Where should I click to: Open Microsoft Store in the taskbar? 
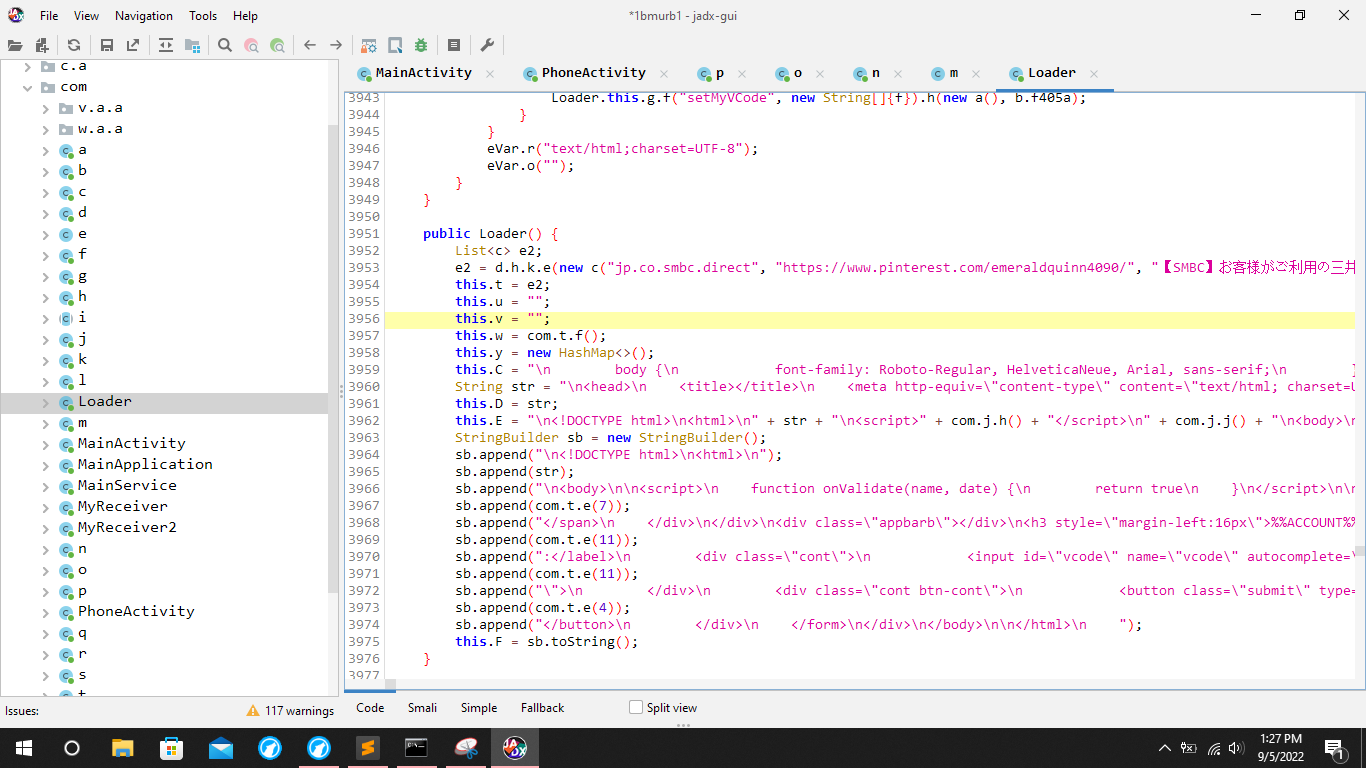171,747
